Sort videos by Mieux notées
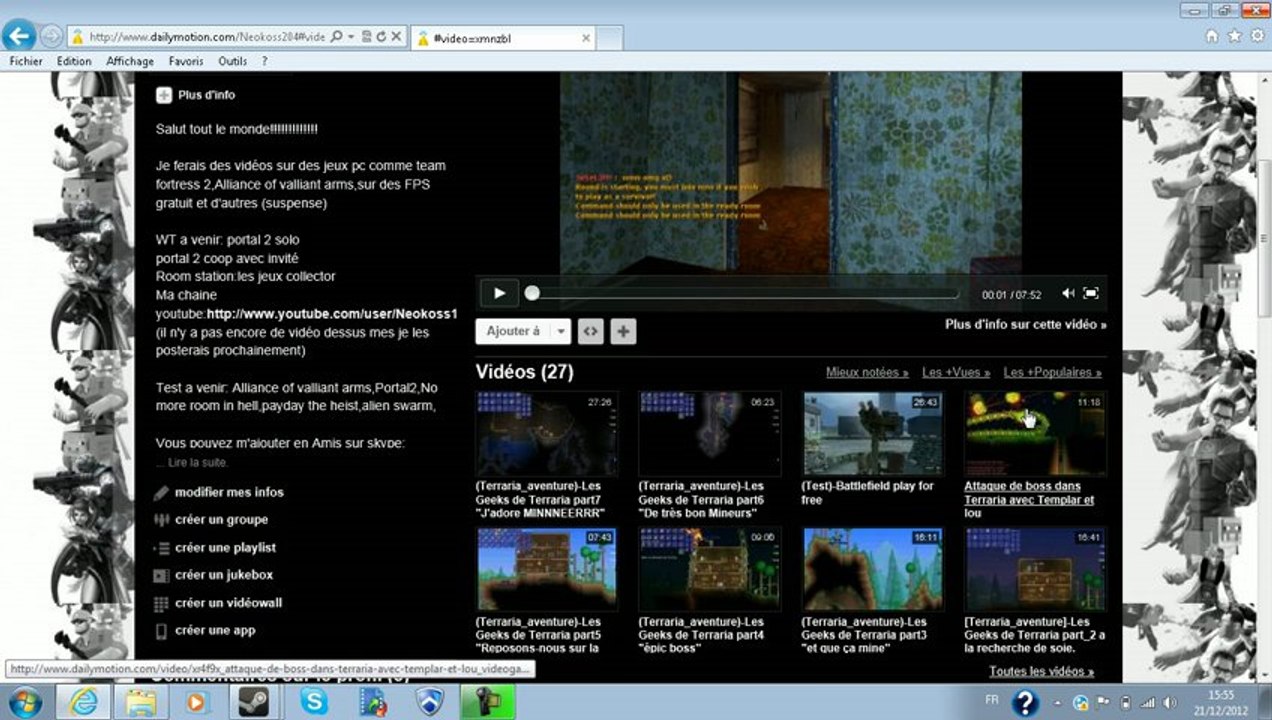 [x=867, y=372]
